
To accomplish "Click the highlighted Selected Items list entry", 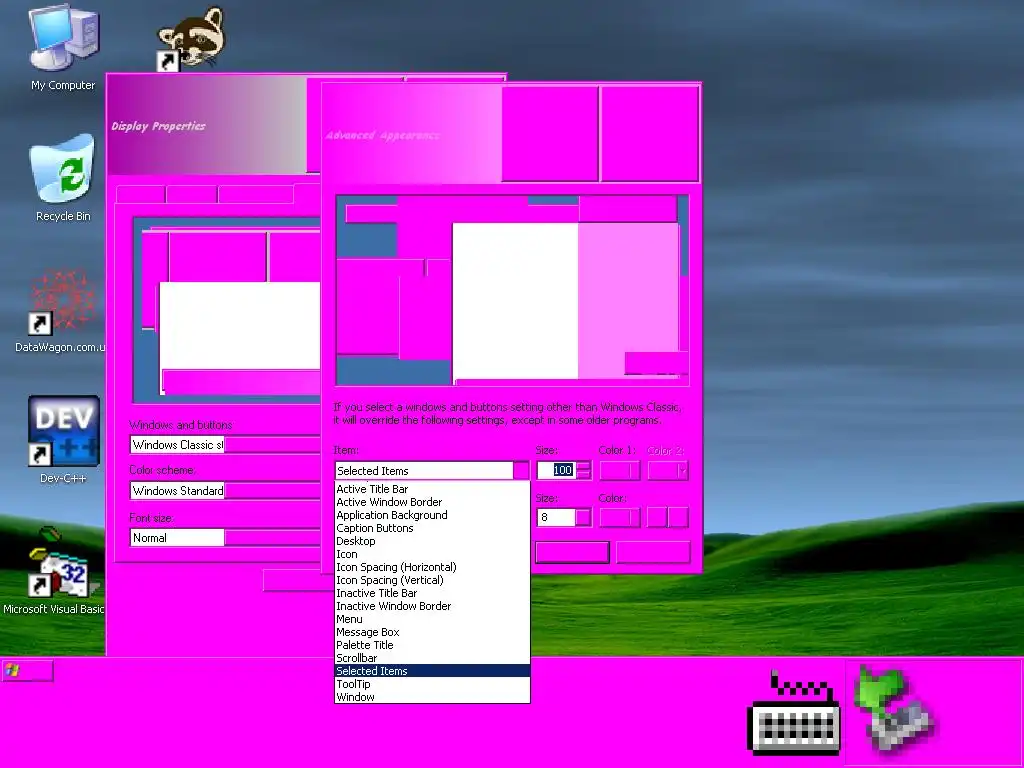I will pos(432,671).
